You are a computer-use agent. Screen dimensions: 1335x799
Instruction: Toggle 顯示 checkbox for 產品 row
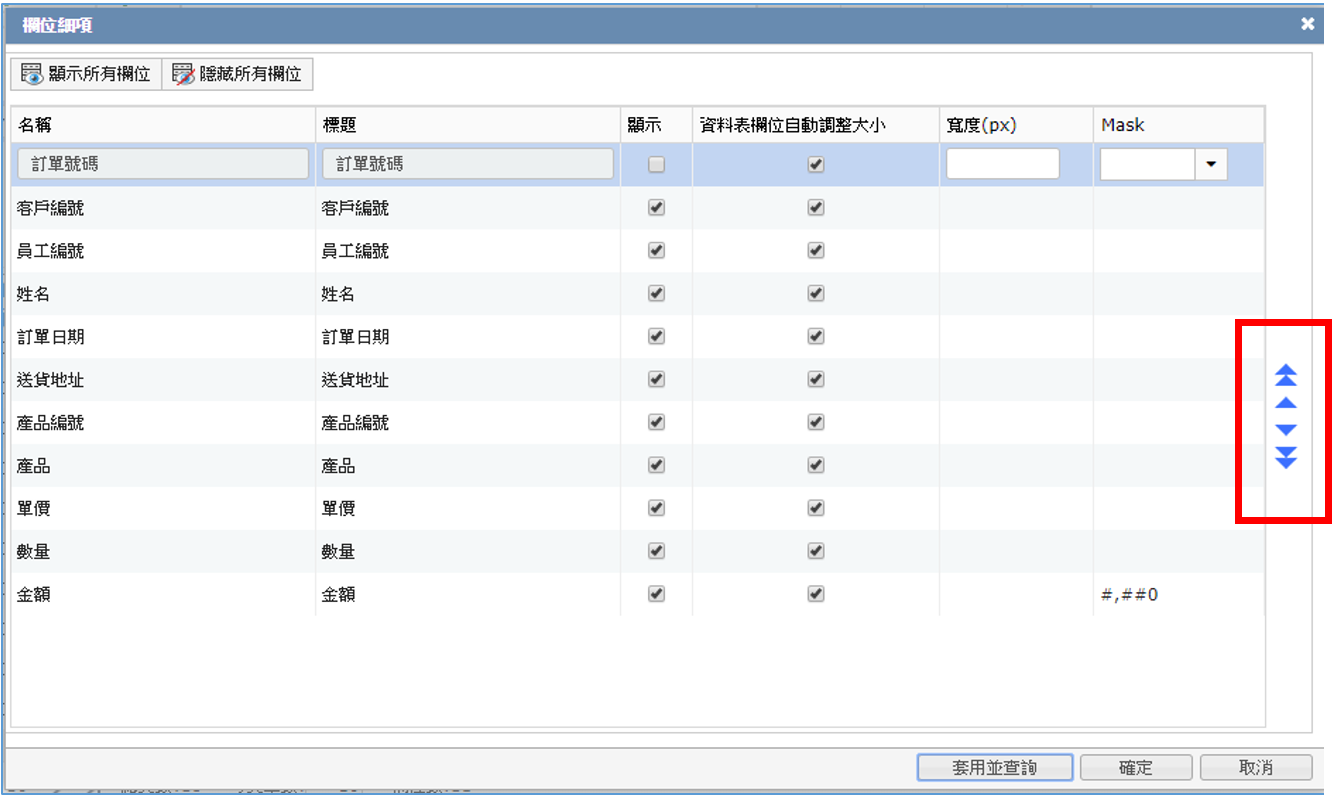656,465
